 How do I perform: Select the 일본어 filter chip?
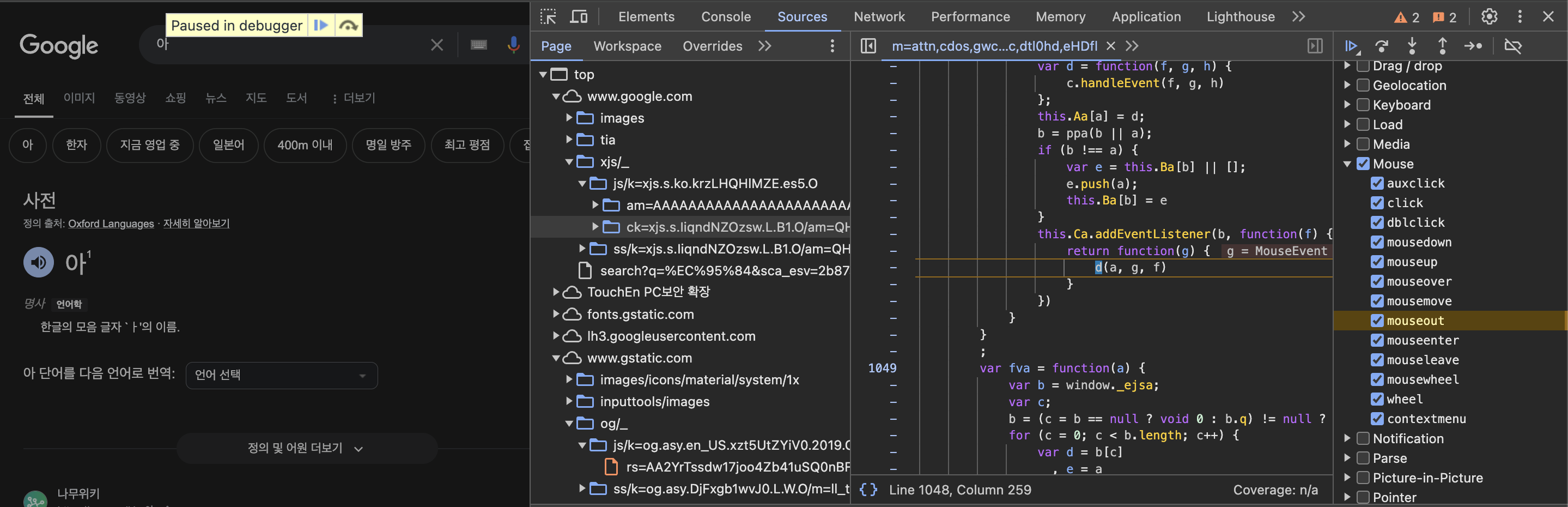coord(228,145)
